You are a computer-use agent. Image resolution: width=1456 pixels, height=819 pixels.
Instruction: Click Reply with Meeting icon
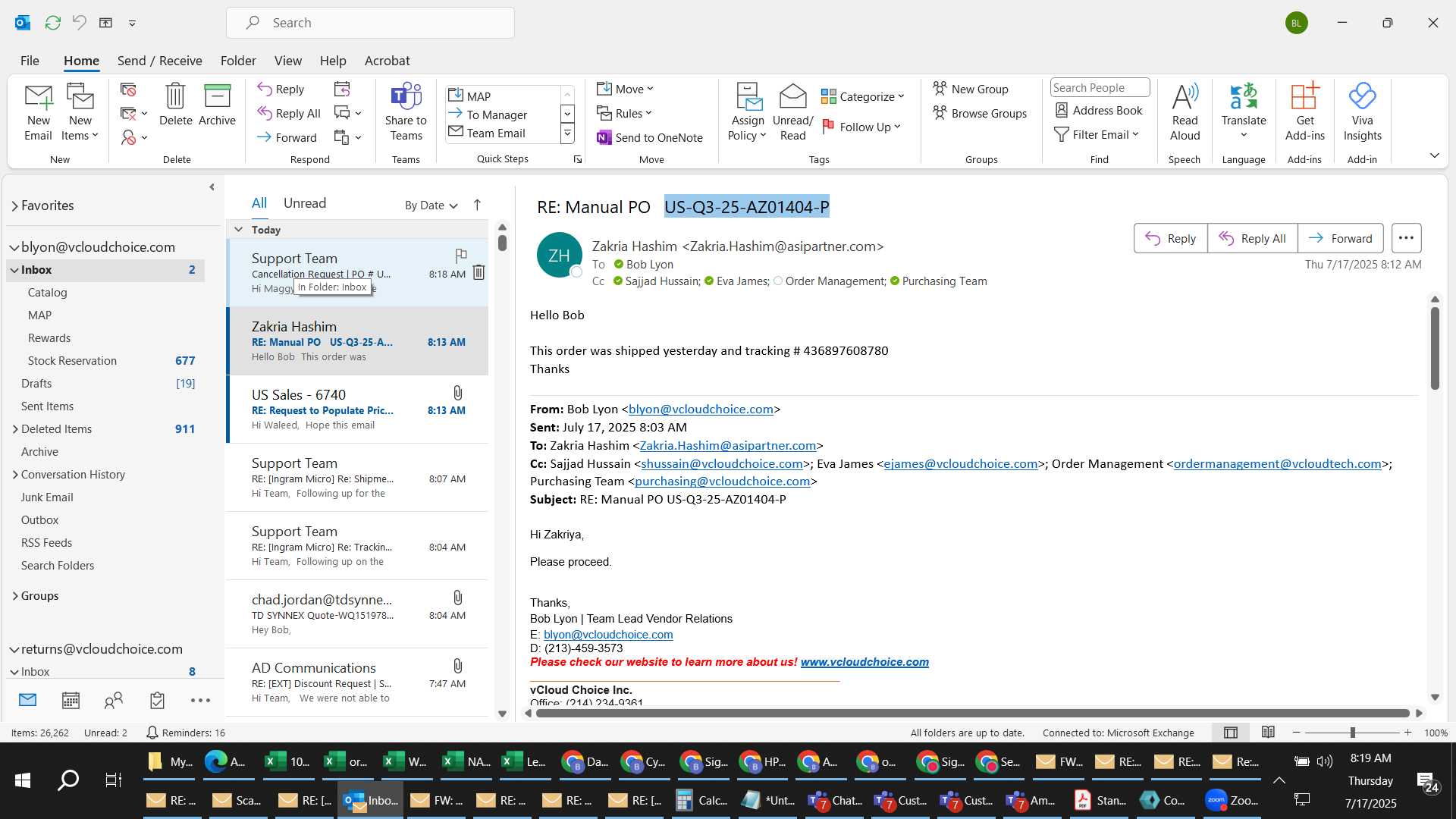(x=342, y=89)
